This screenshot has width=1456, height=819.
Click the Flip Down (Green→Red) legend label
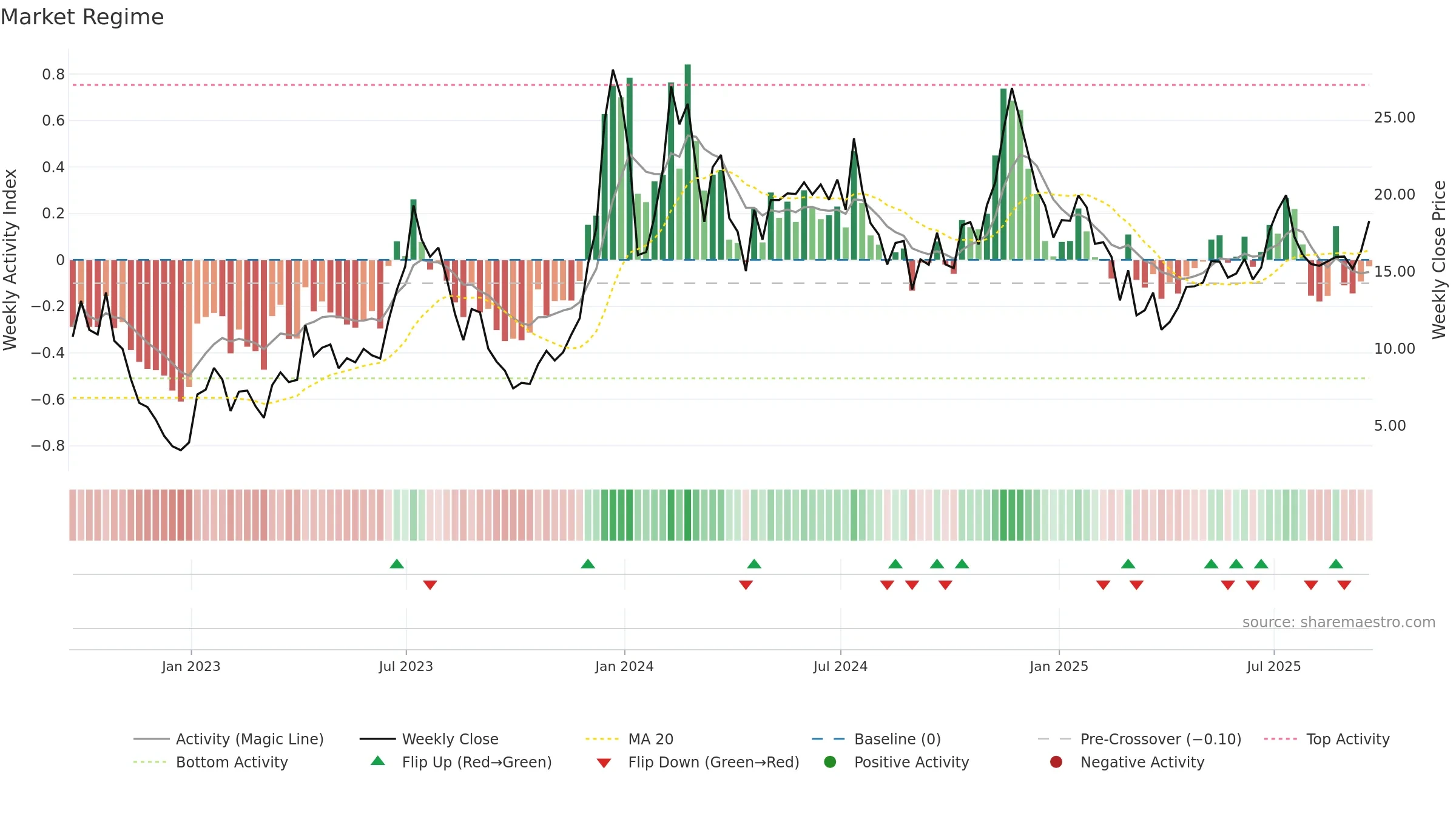click(x=713, y=762)
